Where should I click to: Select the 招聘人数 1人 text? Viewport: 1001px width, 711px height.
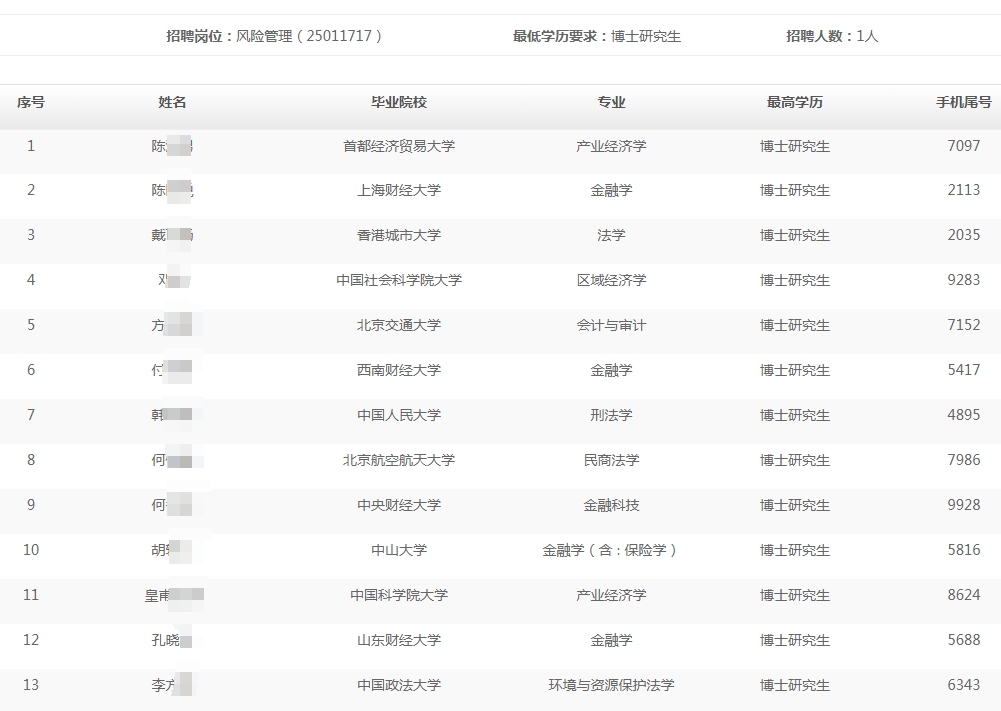point(832,36)
